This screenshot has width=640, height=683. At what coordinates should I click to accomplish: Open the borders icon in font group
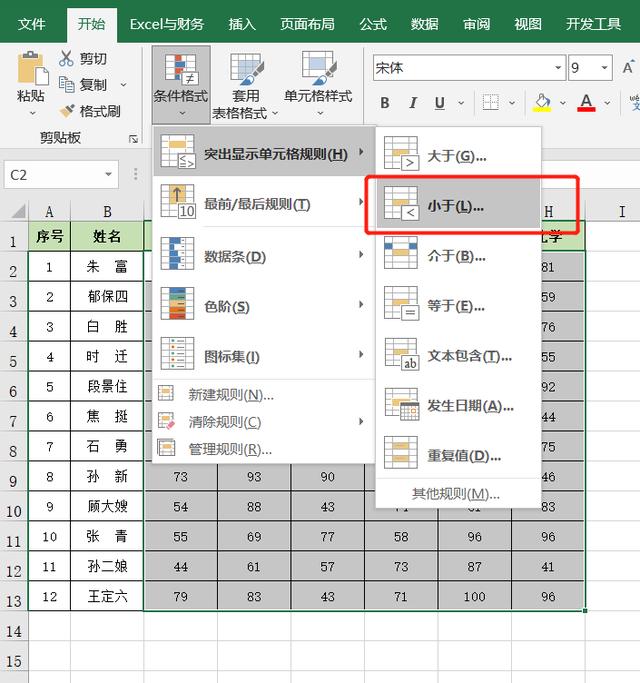tap(490, 103)
